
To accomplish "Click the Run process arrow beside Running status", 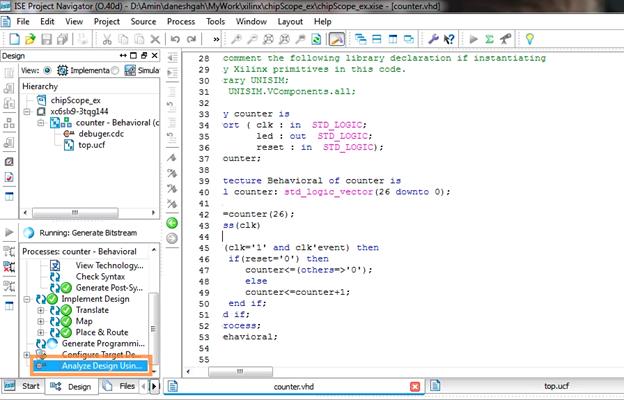I will (9, 233).
